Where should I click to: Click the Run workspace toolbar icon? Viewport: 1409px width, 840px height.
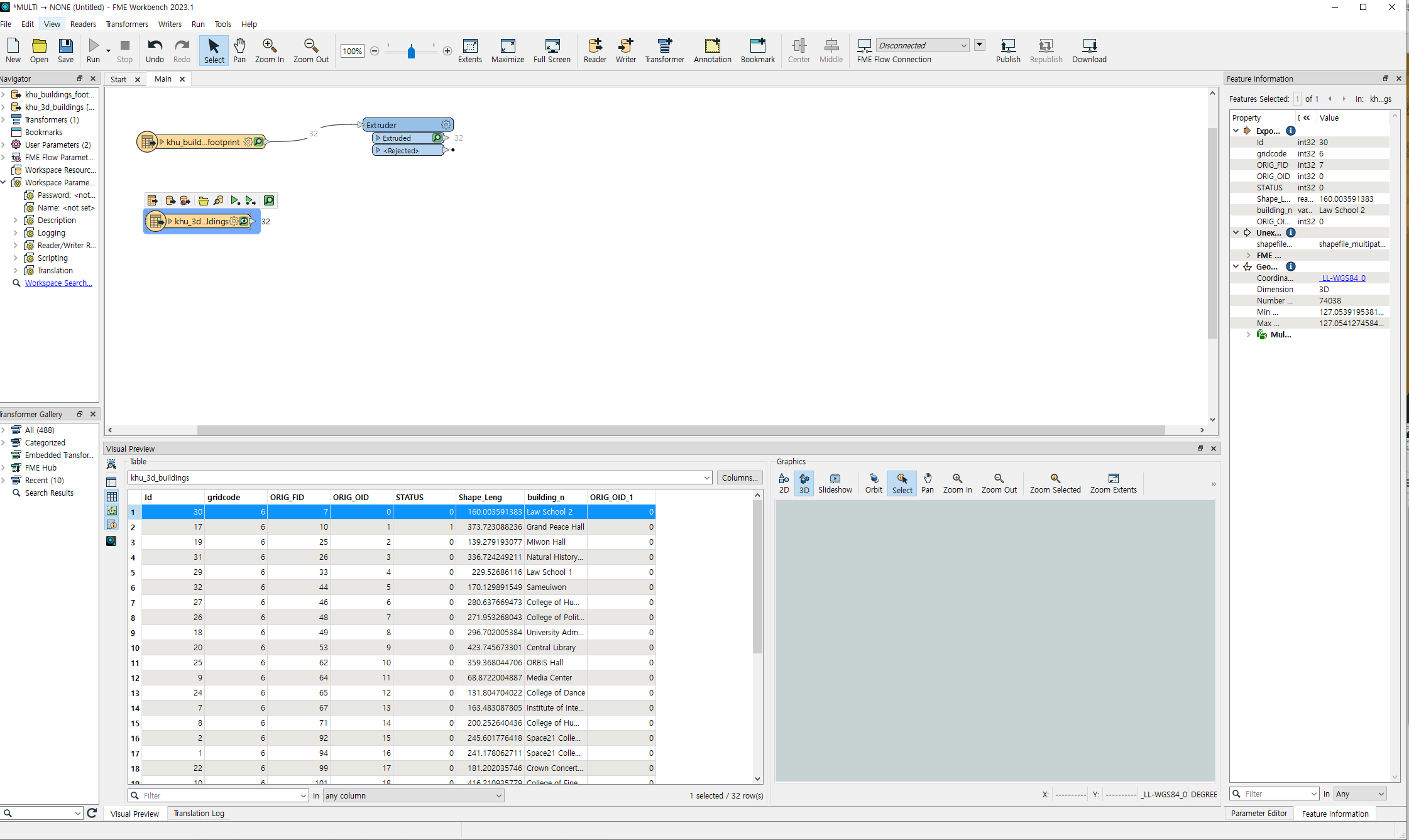(93, 50)
